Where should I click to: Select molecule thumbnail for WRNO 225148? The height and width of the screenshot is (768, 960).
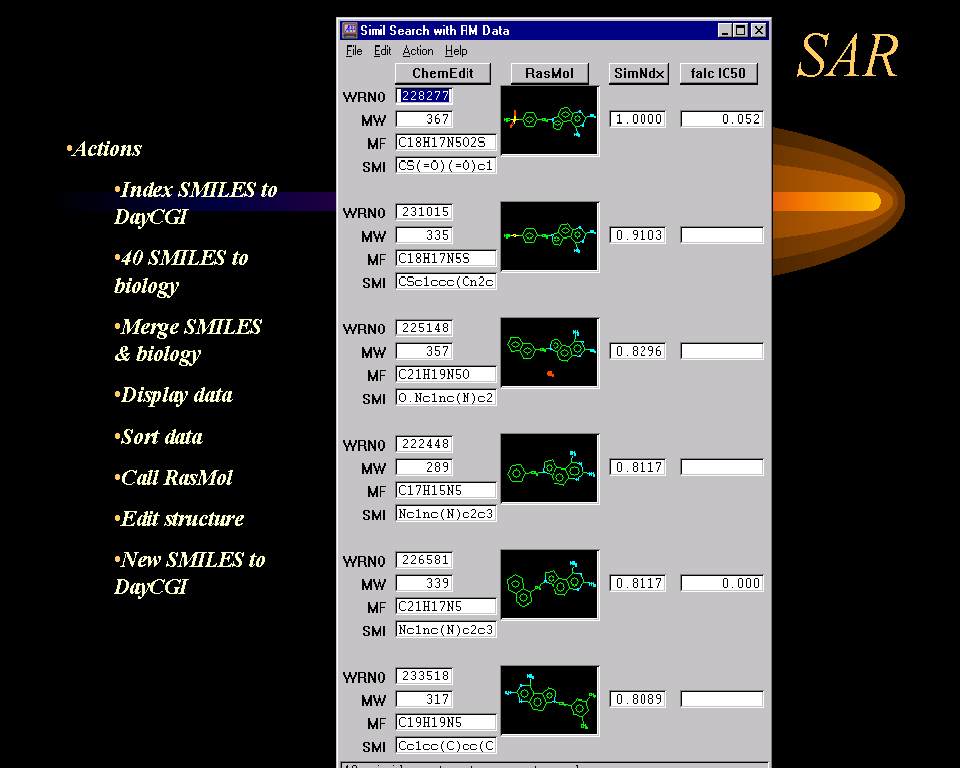coord(549,352)
